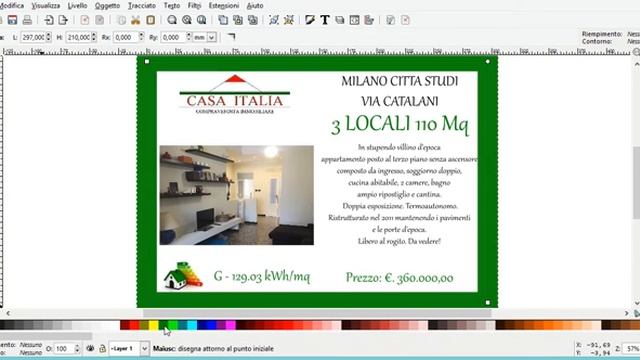
Task: Select the "Prezzo: €. 360.000,00" text
Action: [x=399, y=278]
